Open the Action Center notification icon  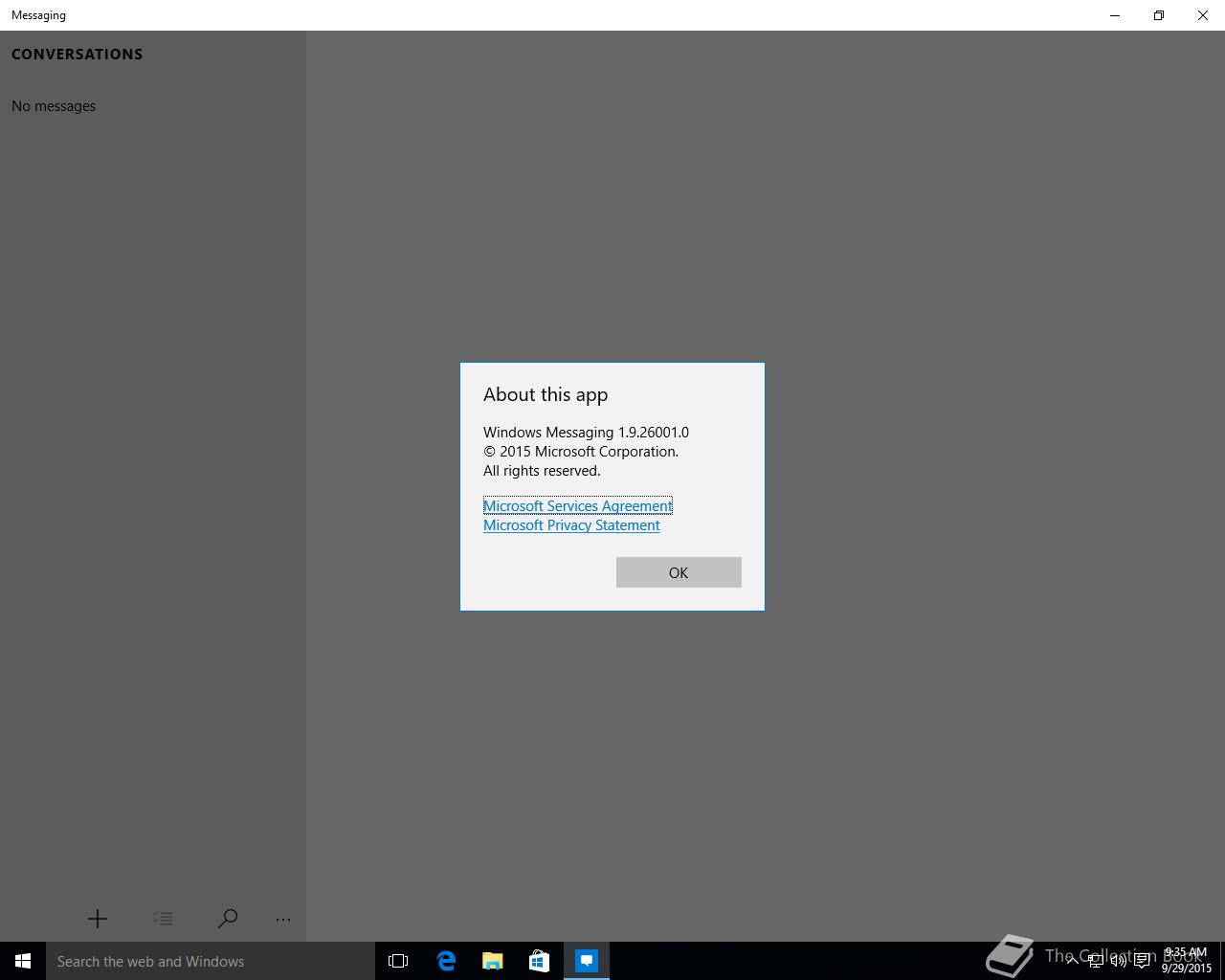[x=1143, y=961]
